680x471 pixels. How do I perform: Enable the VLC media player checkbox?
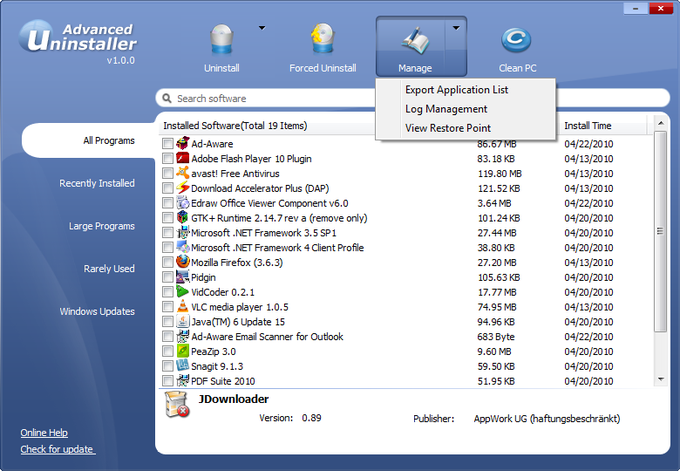(x=167, y=307)
